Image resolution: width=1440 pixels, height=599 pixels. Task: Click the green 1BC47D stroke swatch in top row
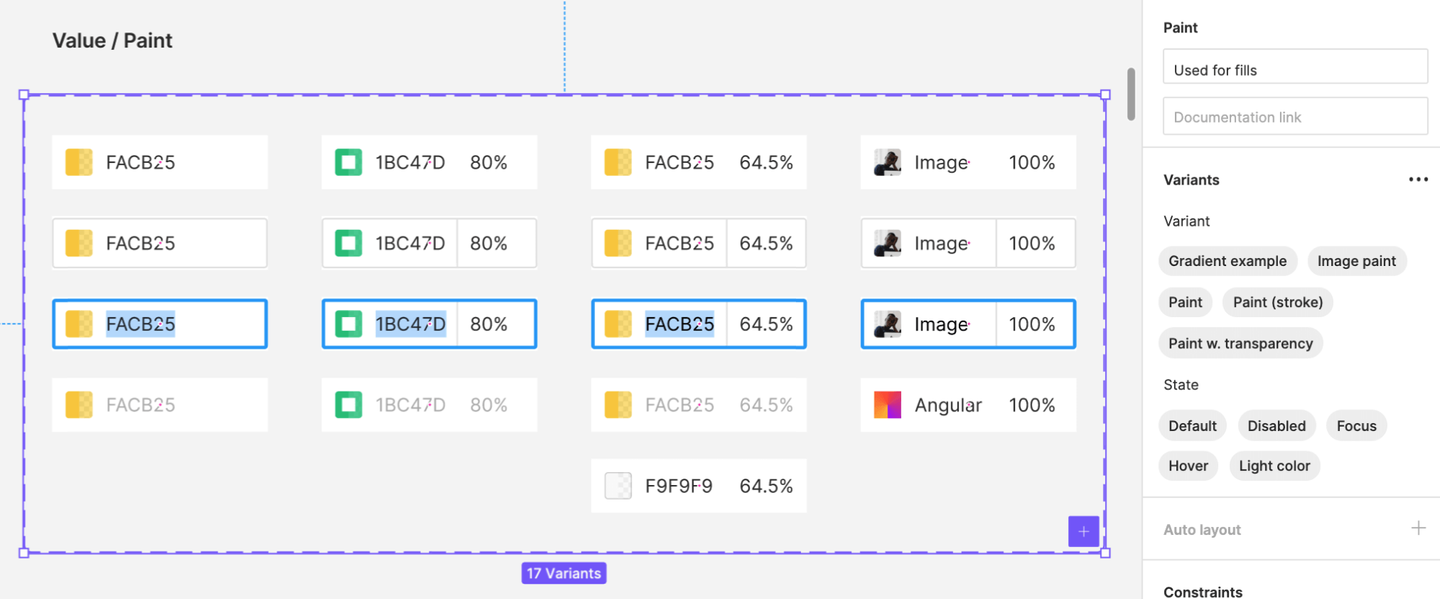tap(348, 162)
